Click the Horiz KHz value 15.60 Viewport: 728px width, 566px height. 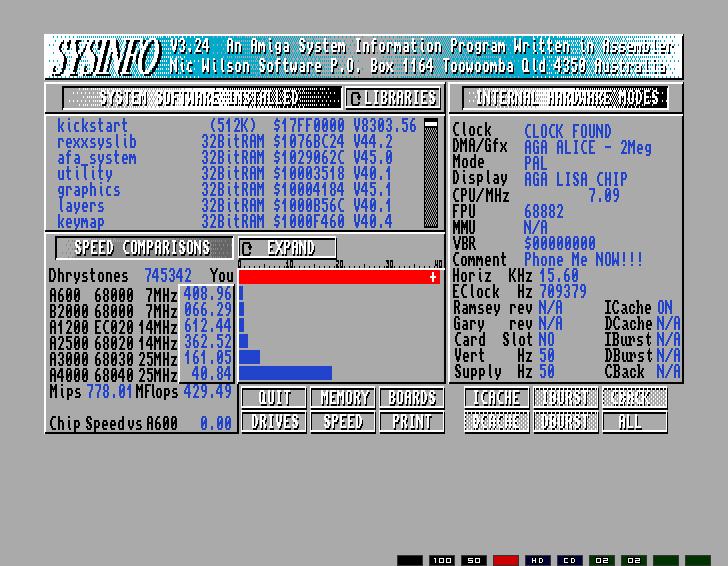tap(559, 275)
